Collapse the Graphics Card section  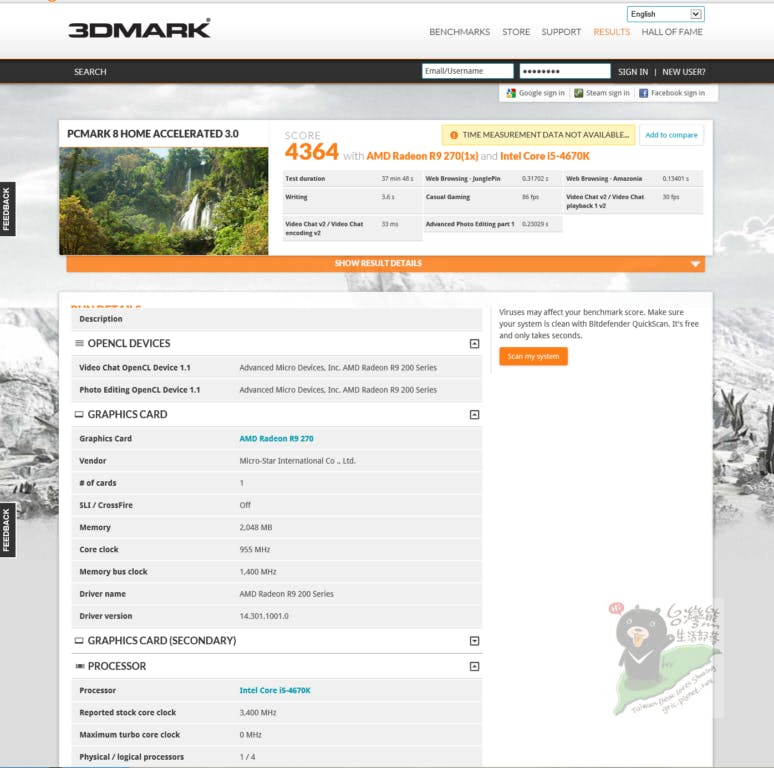pos(474,415)
